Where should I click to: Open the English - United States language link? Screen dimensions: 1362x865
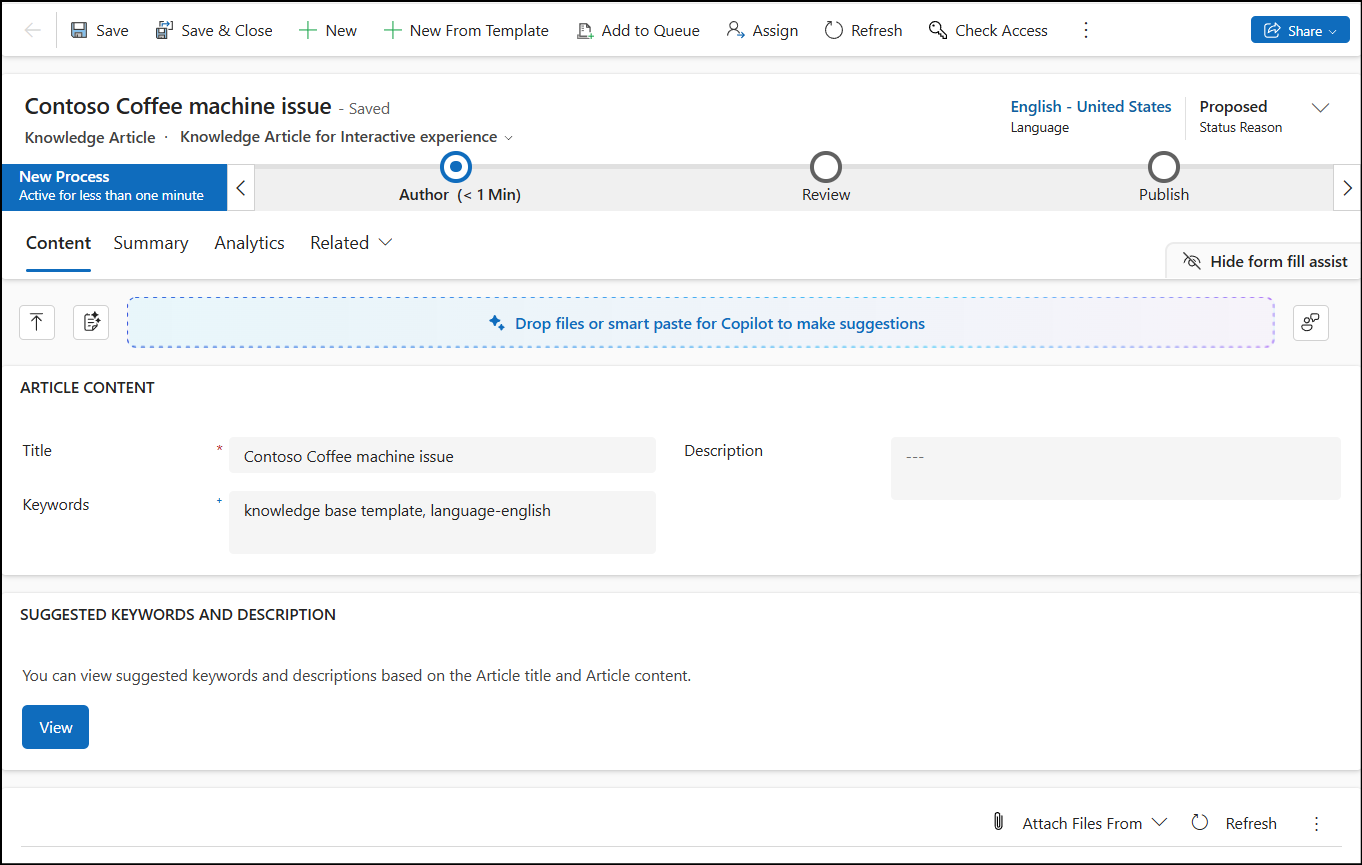[x=1090, y=106]
